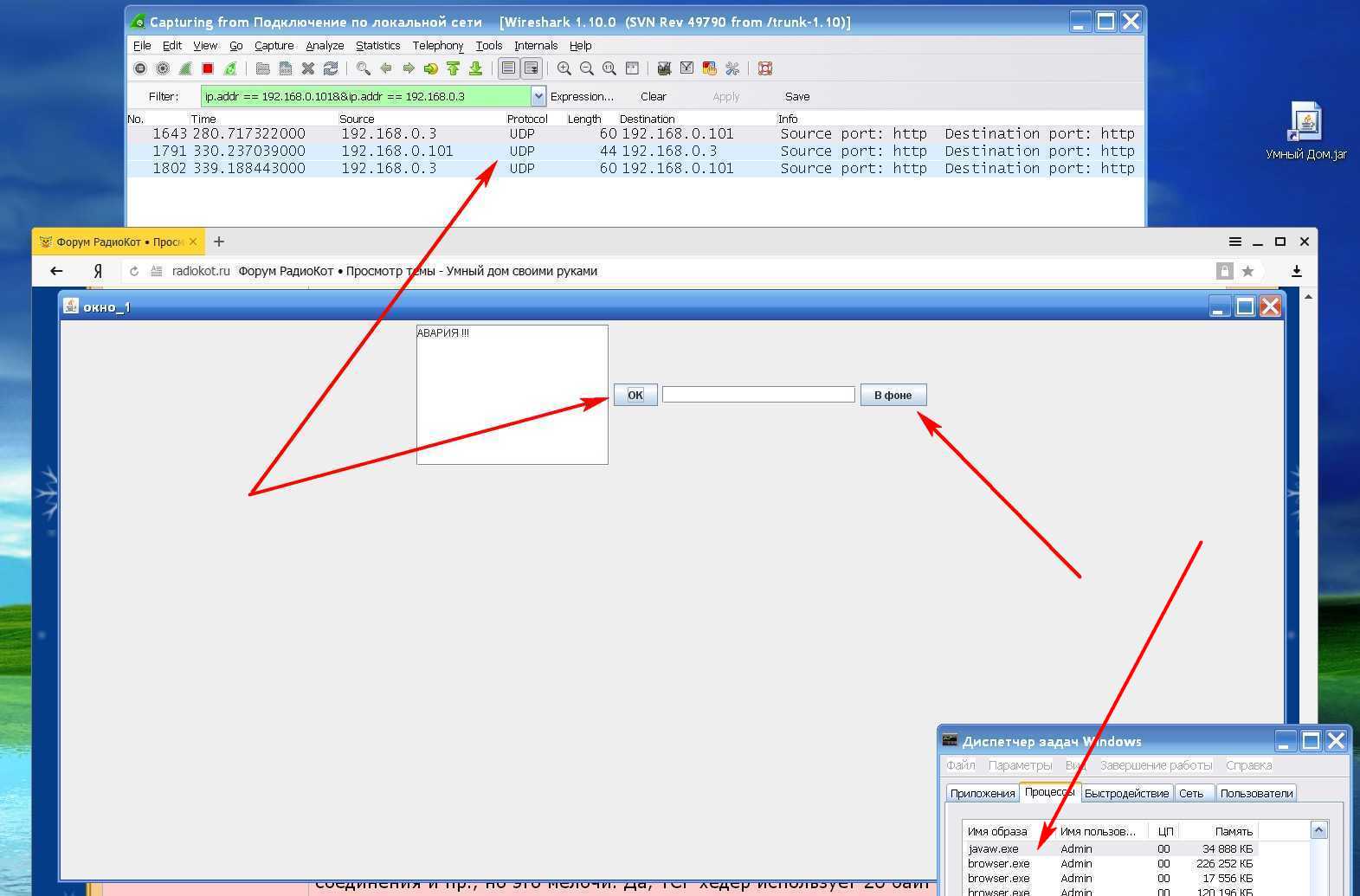Click the Find packet magnifier icon
Screen dimensions: 1360x896
click(364, 68)
